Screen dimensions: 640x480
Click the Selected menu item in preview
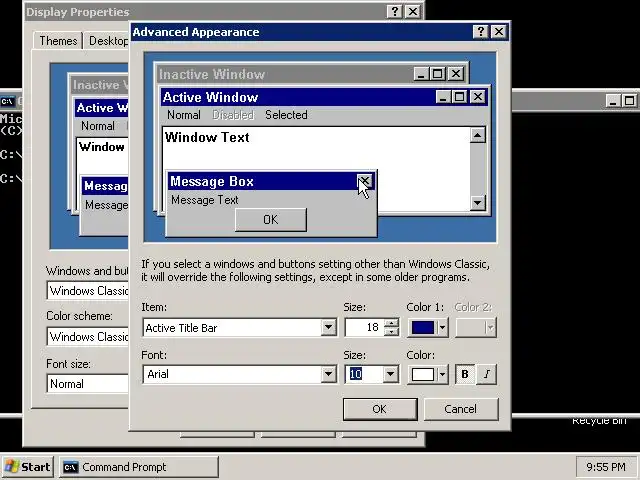(286, 115)
